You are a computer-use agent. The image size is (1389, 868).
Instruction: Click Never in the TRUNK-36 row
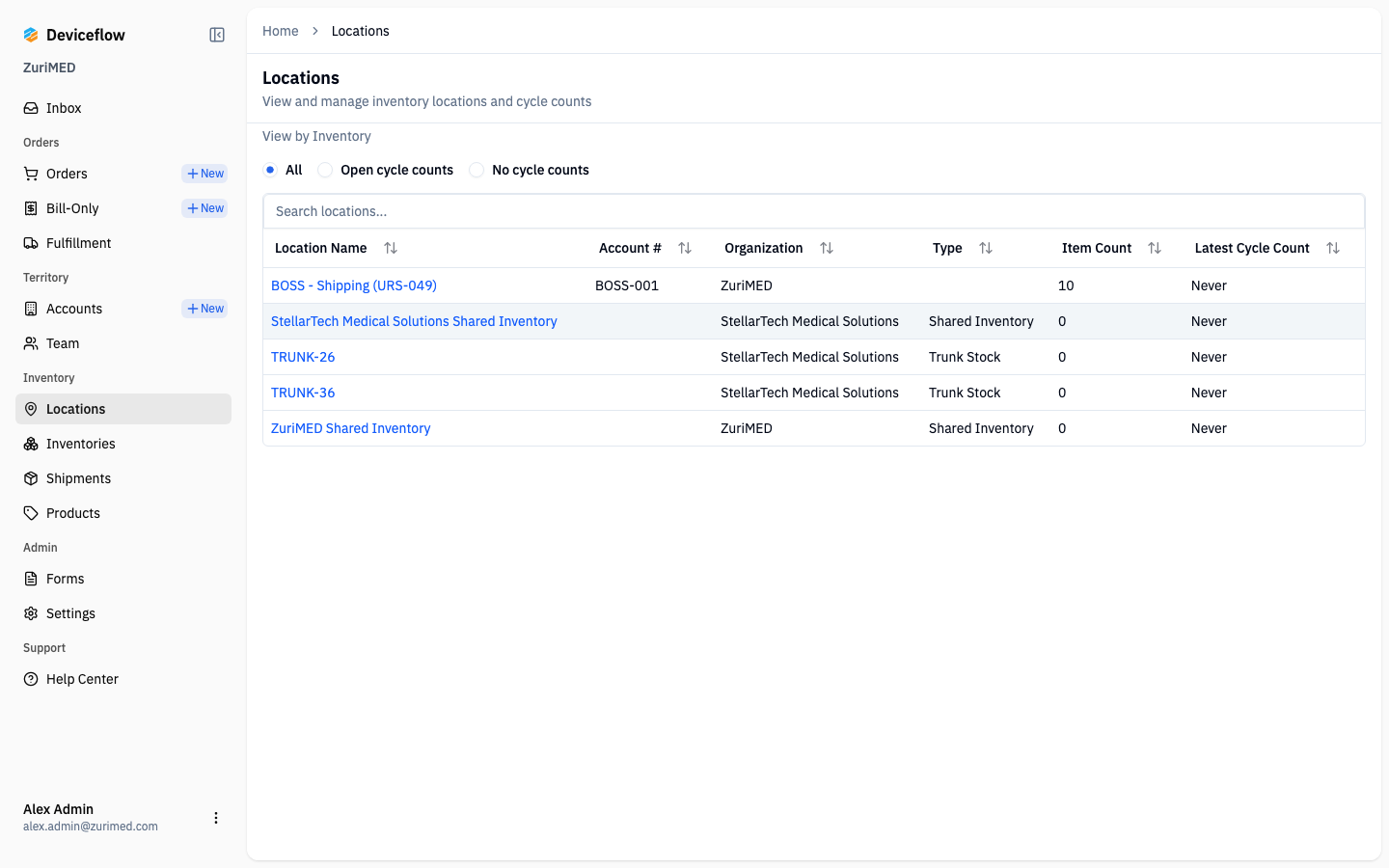tap(1209, 393)
